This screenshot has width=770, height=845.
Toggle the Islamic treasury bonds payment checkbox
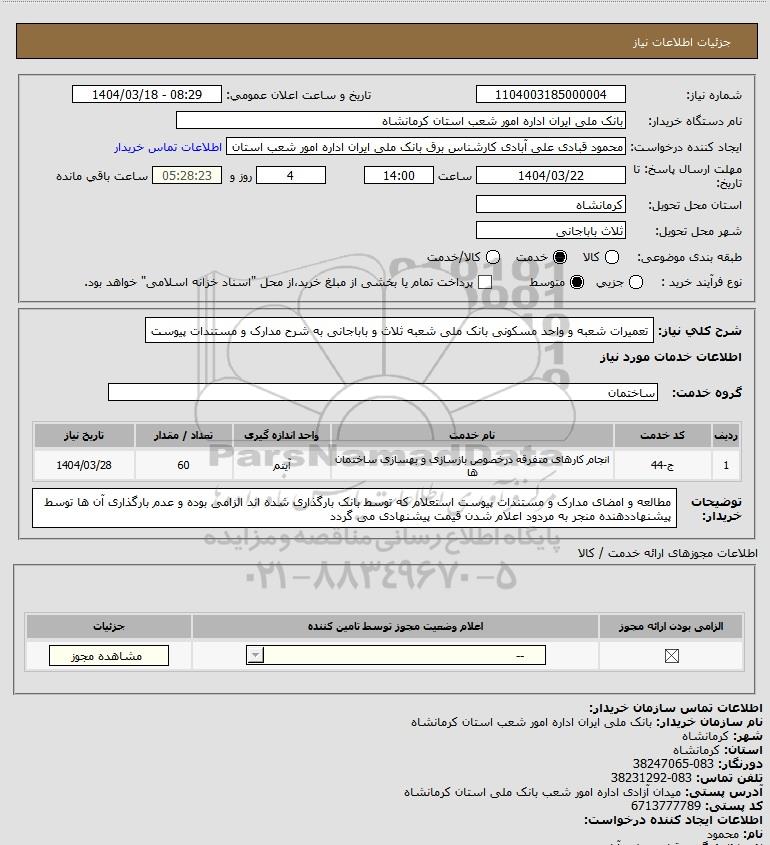(x=485, y=282)
